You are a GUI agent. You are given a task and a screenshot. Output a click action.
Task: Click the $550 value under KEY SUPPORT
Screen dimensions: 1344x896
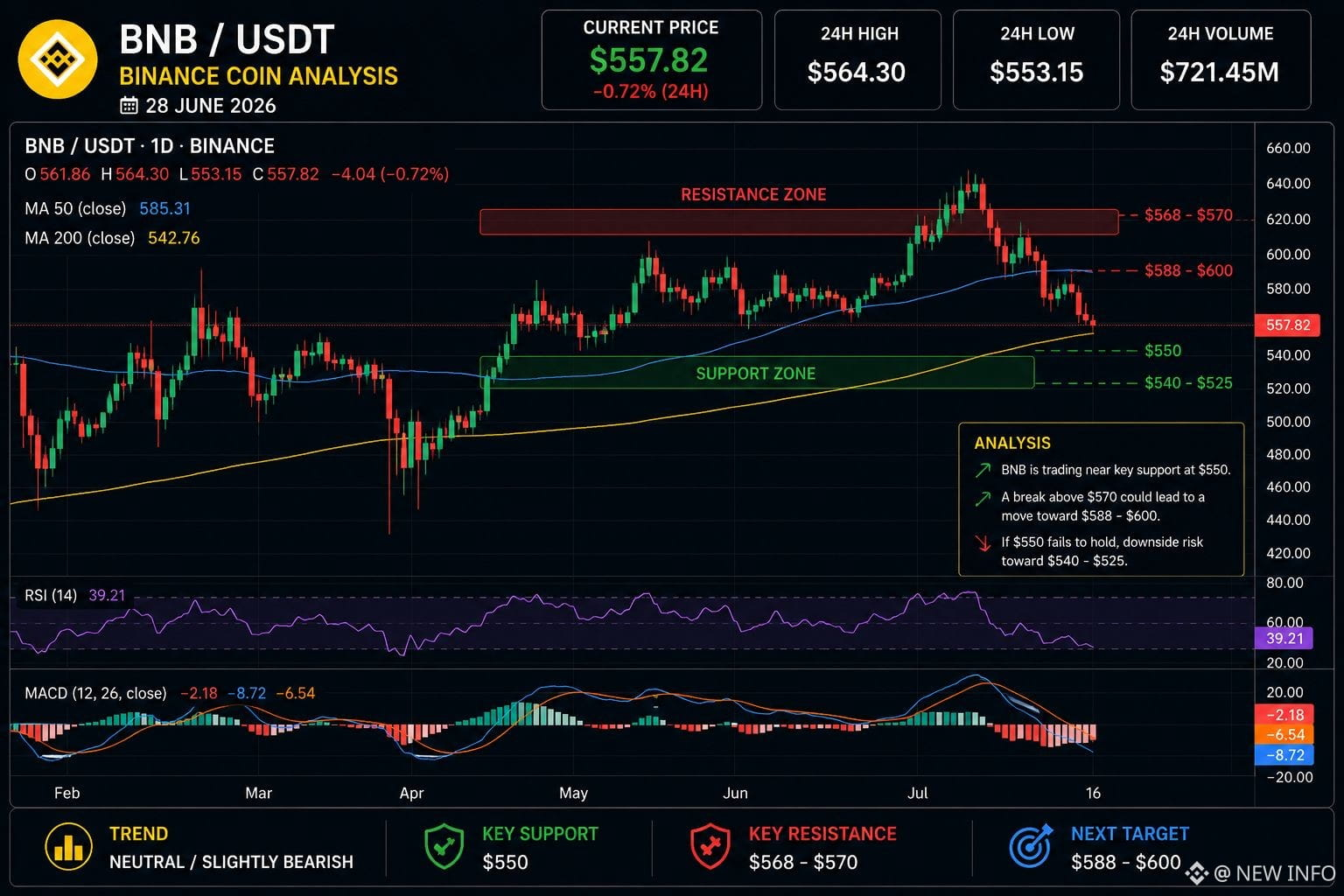(505, 863)
